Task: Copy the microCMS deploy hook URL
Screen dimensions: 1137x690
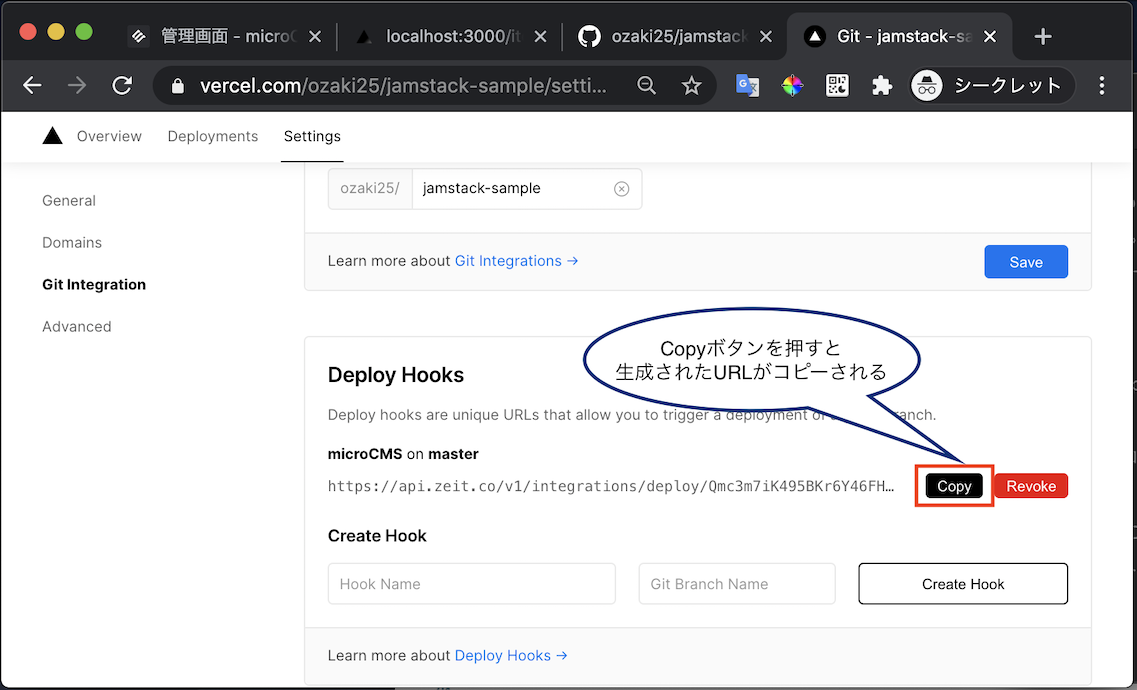Action: tap(954, 486)
